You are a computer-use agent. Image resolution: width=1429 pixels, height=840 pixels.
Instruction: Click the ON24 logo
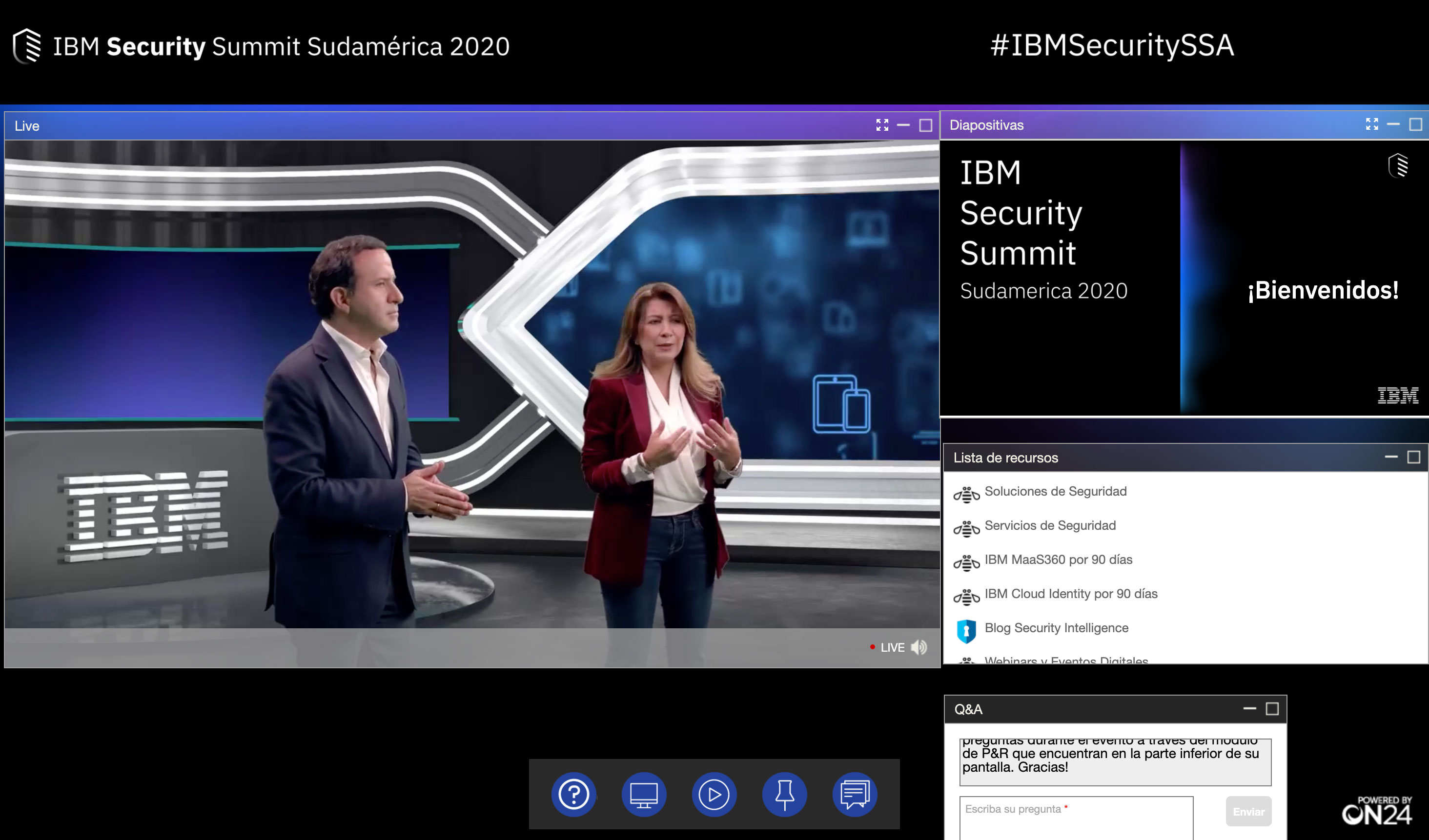tap(1376, 811)
